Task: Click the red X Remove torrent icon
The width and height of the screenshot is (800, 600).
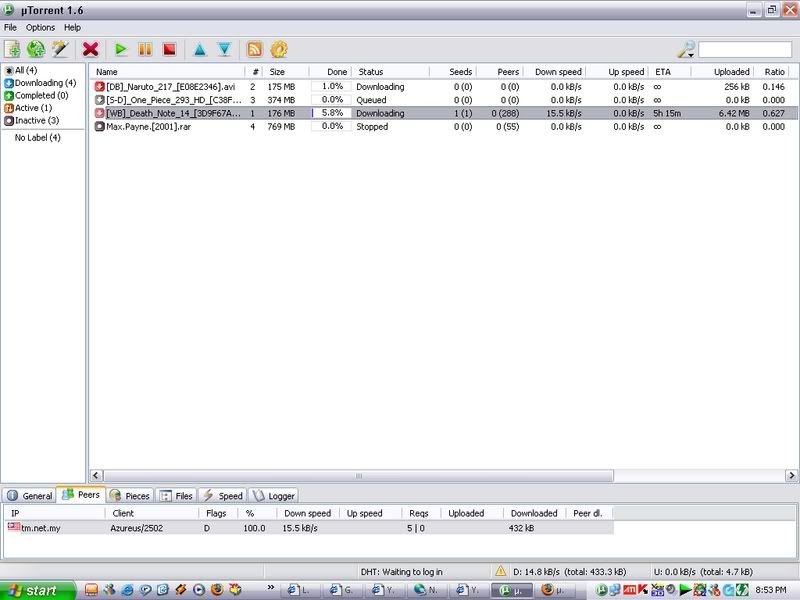Action: coord(91,49)
